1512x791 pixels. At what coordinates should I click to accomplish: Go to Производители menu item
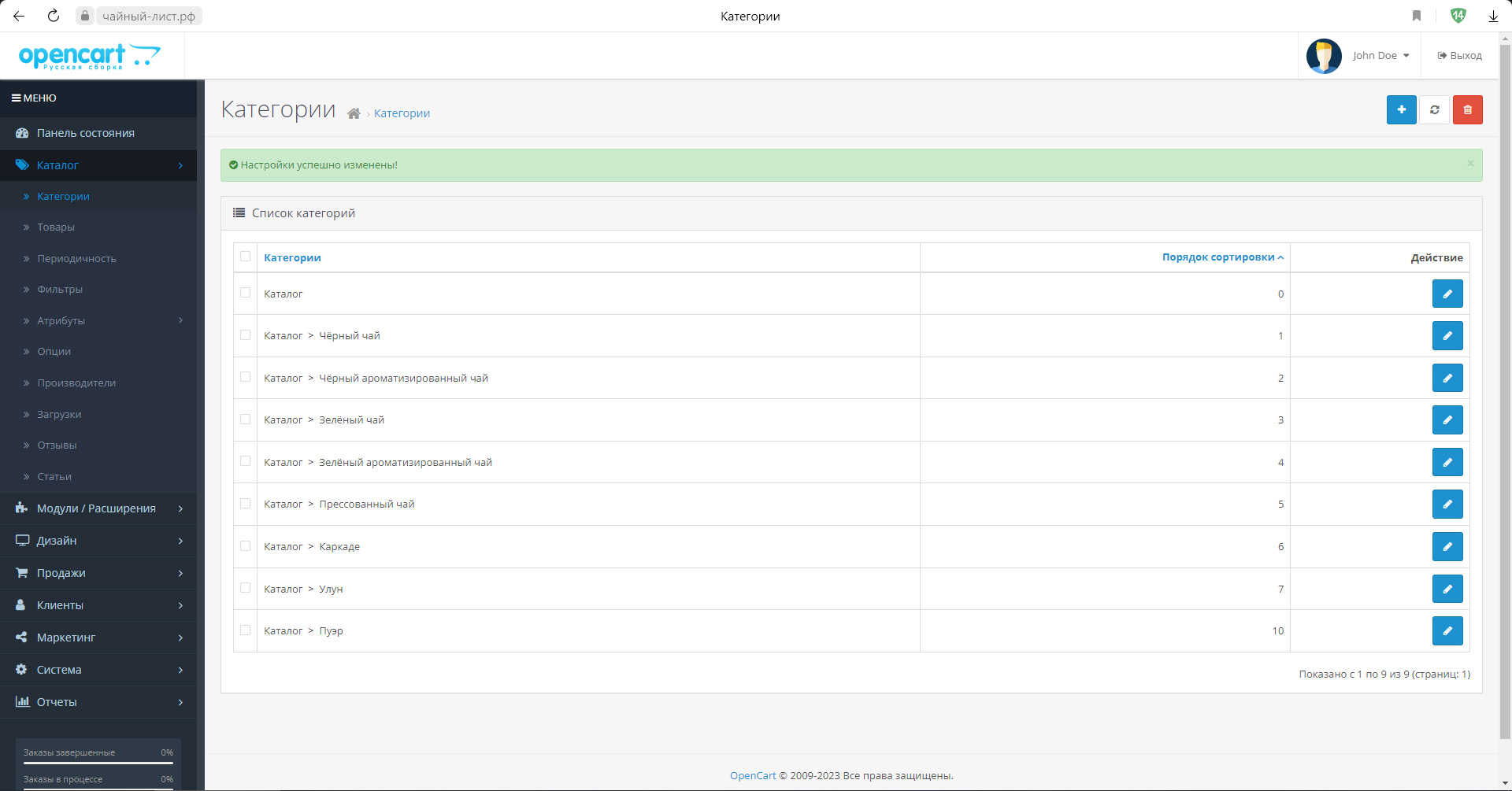point(76,383)
